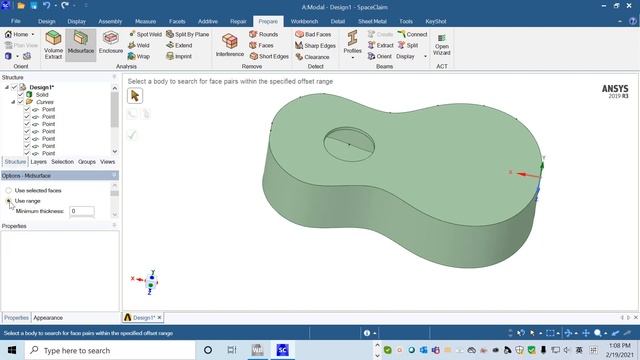
Task: Expand the Profiles dropdown arrow
Action: [x=352, y=58]
